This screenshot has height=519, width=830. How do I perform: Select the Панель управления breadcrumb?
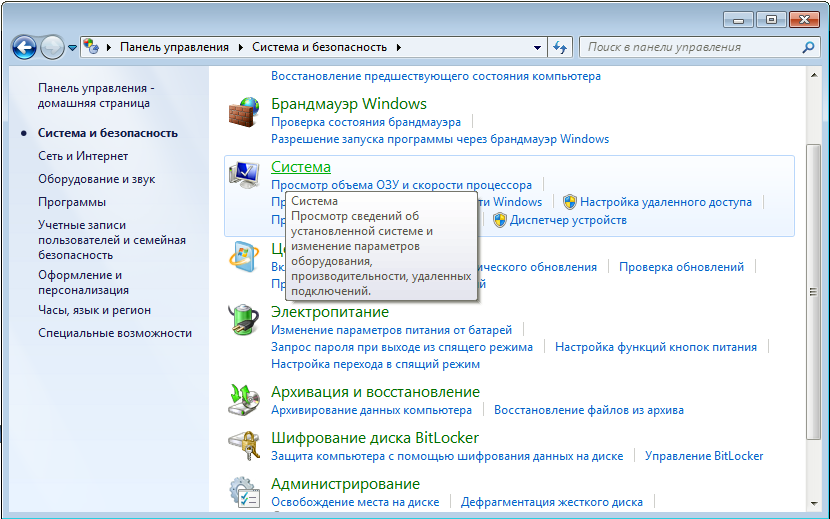click(174, 47)
